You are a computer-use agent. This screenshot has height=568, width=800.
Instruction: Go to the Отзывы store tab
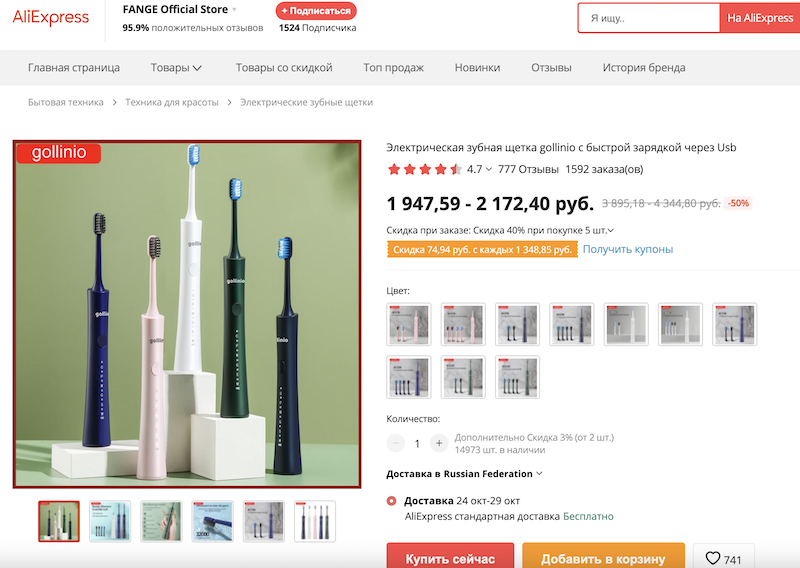(x=551, y=67)
